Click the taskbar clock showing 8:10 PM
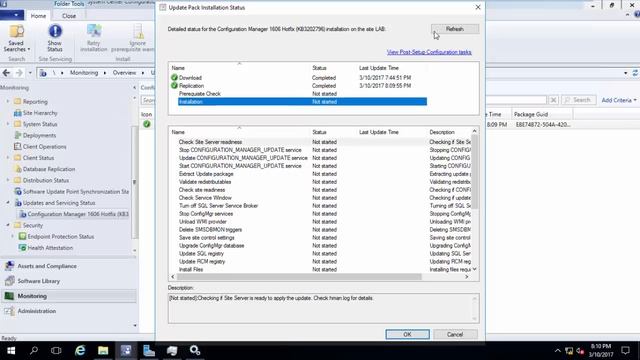The width and height of the screenshot is (640, 360). [x=601, y=350]
